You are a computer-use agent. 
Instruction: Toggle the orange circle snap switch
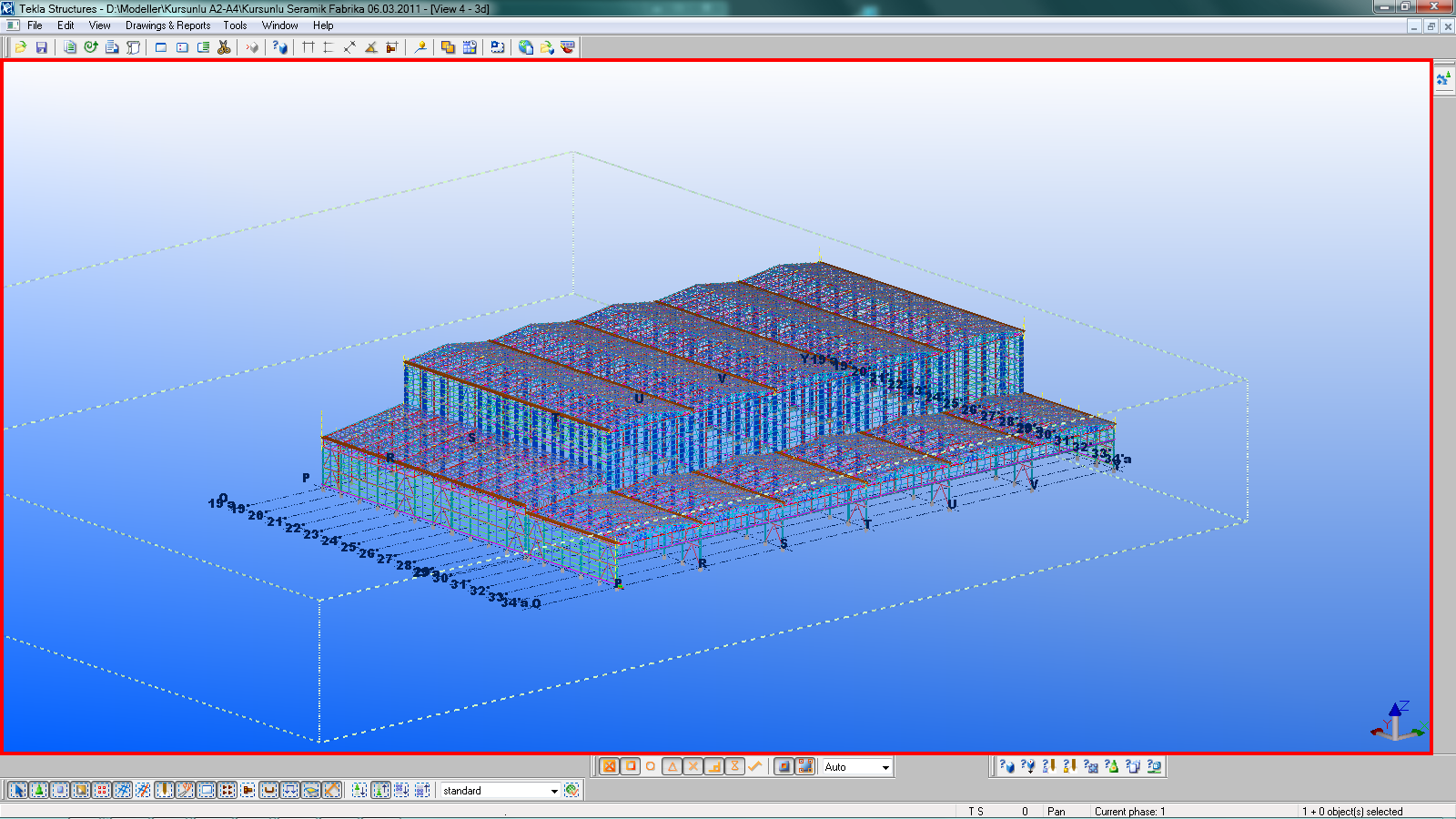pyautogui.click(x=651, y=766)
